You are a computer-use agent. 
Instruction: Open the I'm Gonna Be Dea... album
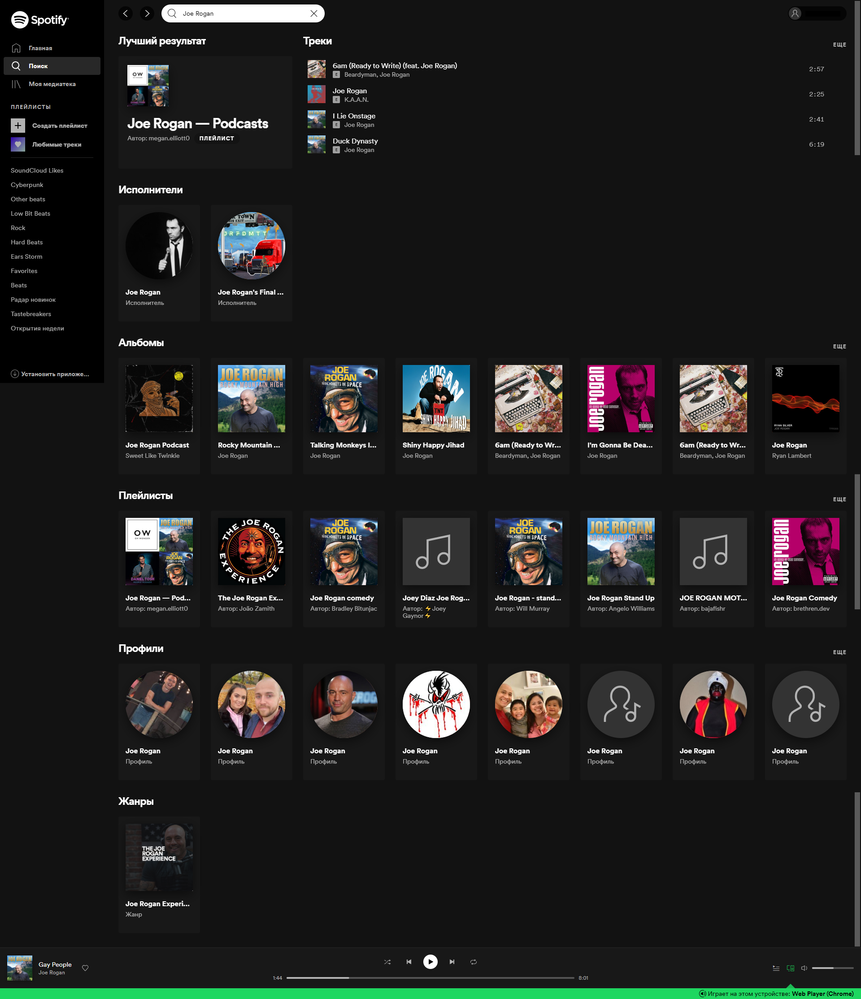tap(621, 415)
